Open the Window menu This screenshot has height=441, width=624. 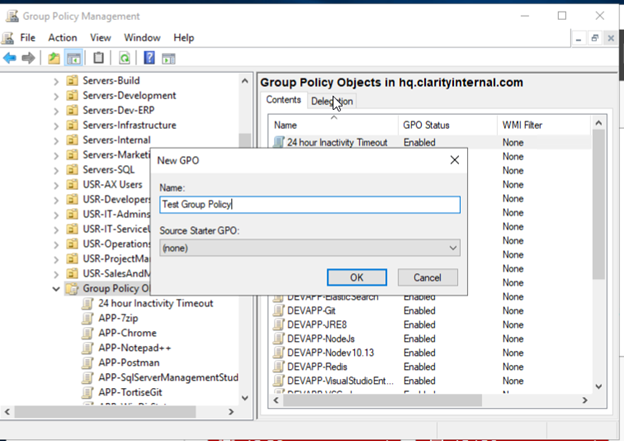(x=142, y=38)
